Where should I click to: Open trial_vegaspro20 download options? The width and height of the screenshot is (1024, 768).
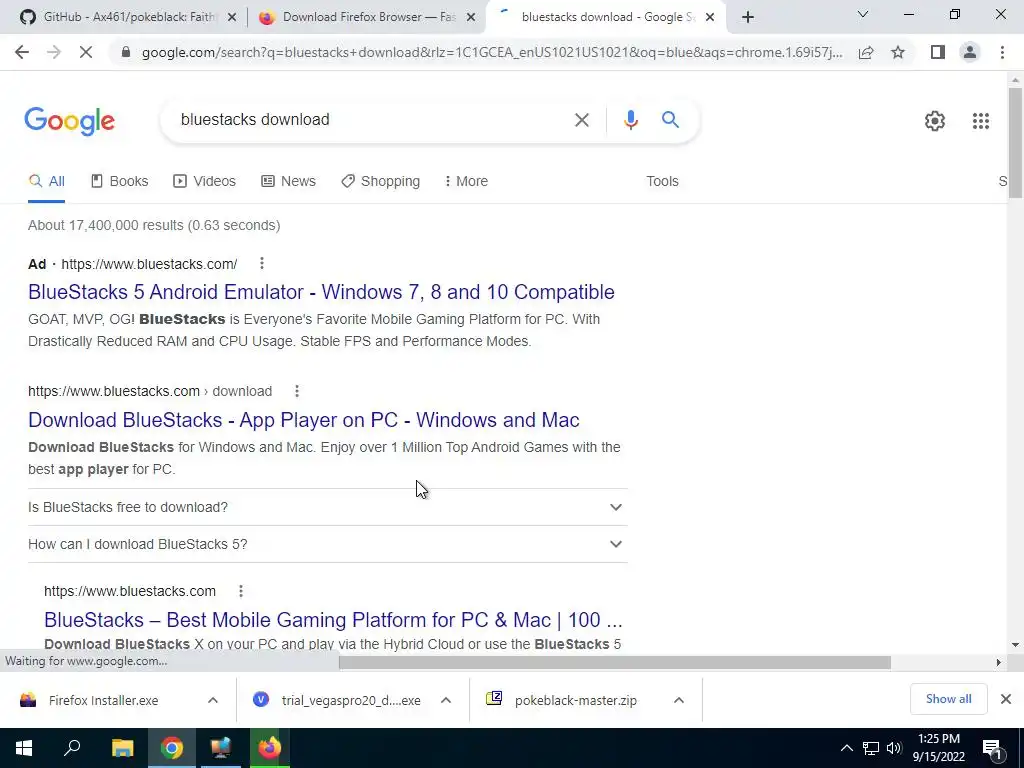tap(446, 700)
